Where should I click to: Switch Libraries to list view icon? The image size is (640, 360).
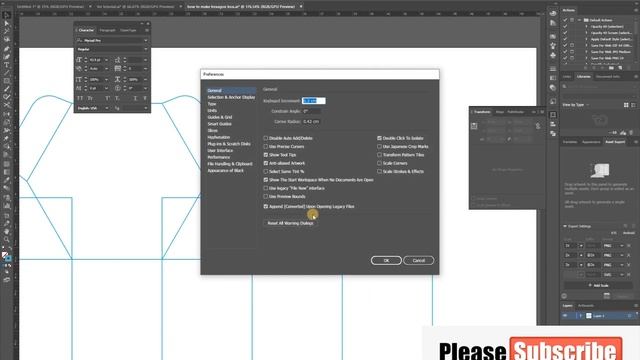pyautogui.click(x=633, y=105)
